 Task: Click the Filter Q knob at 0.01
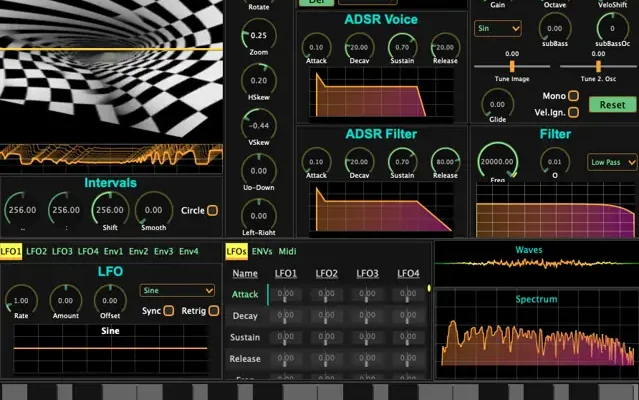point(555,162)
